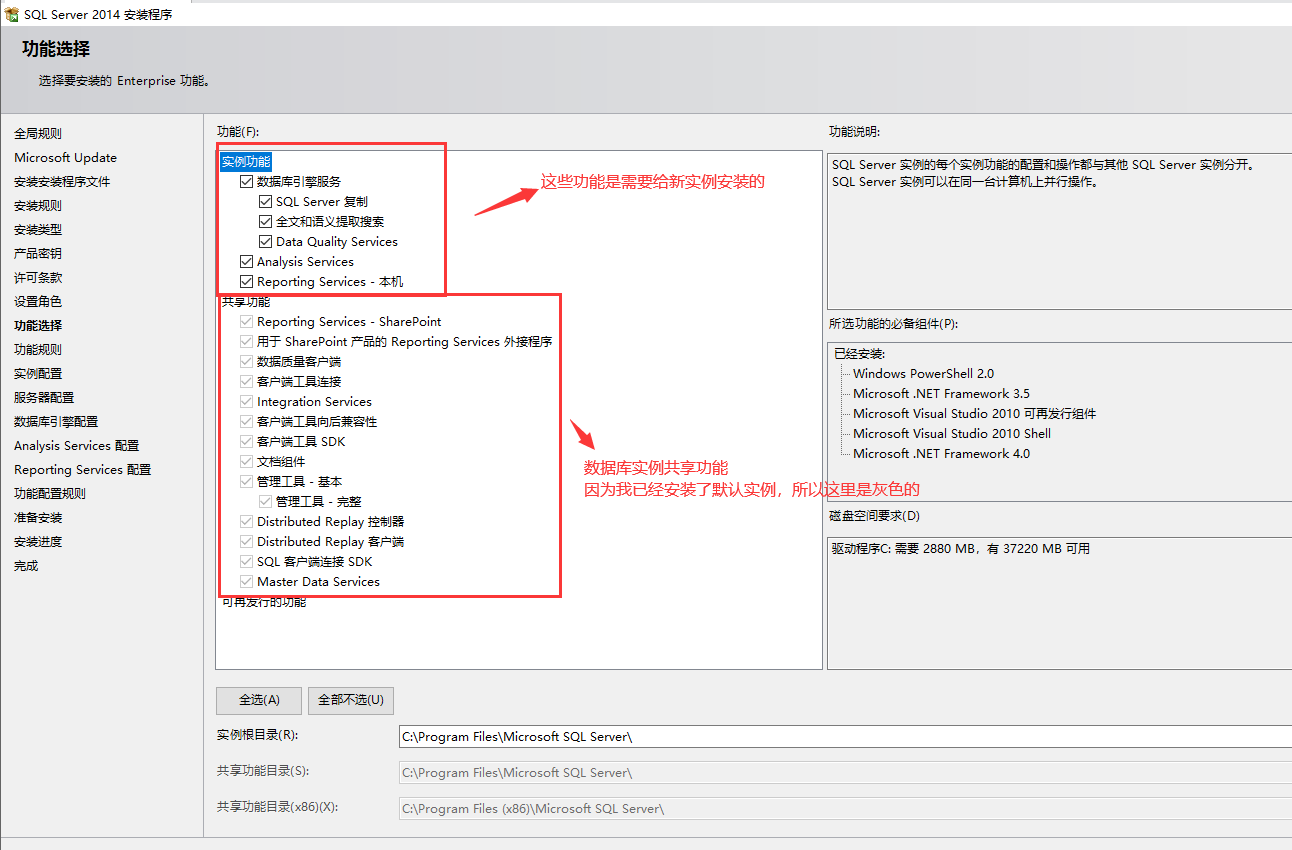Go to 功能配置规则 step
Image resolution: width=1292 pixels, height=850 pixels.
click(50, 494)
